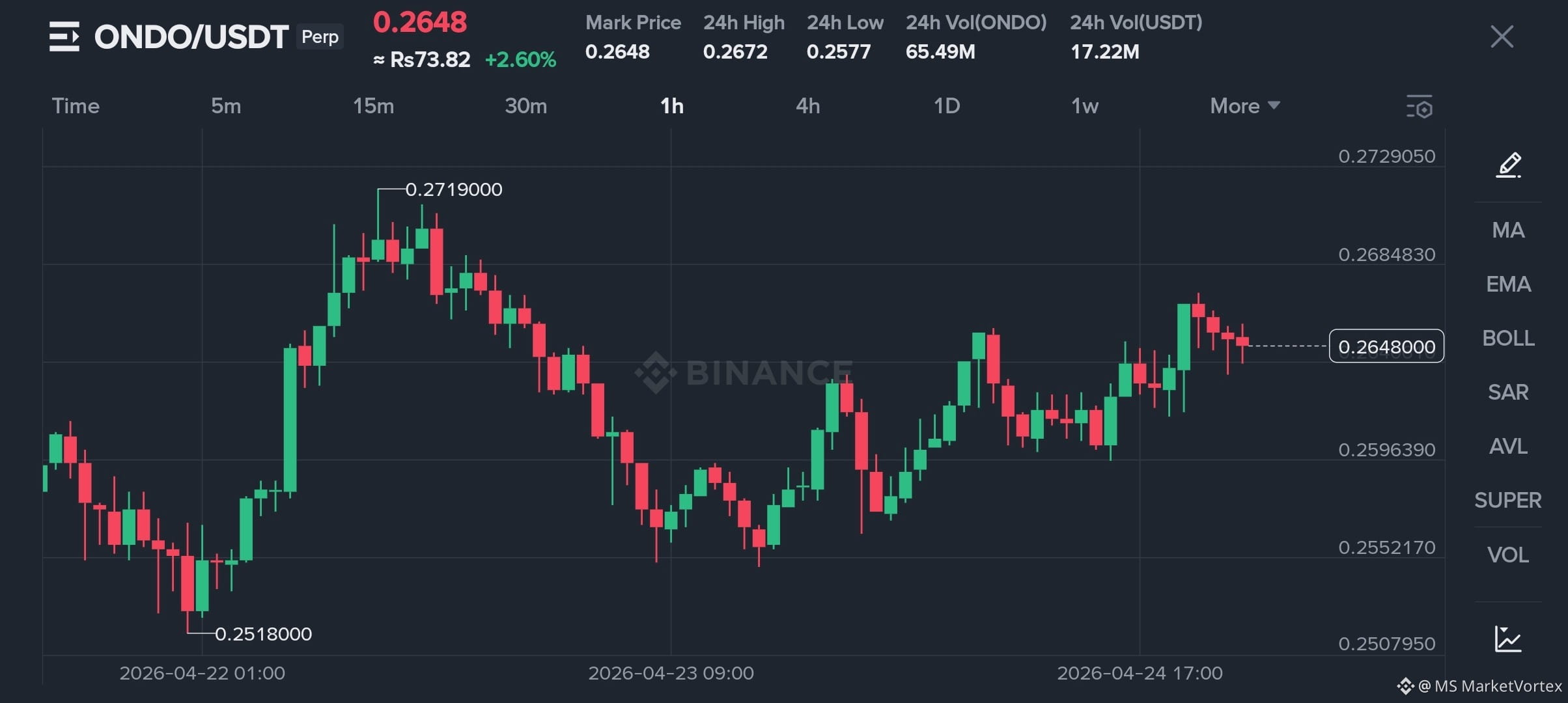
Task: Click the 2026-04-22 01:00 time axis label
Action: (x=203, y=673)
